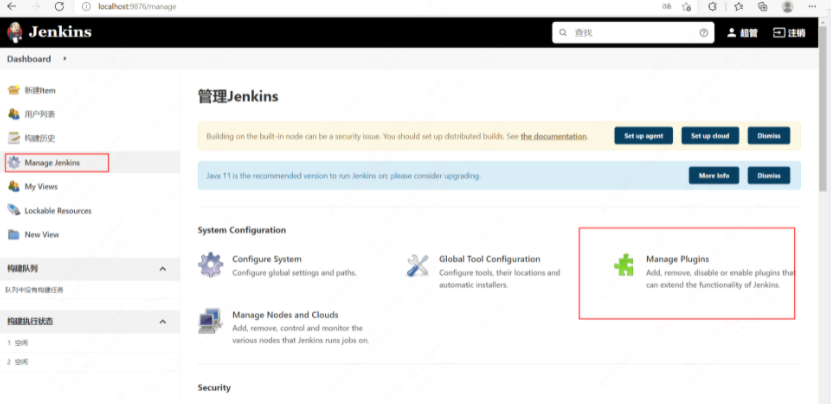The image size is (831, 404).
Task: Collapse the build queue section
Action: [163, 269]
